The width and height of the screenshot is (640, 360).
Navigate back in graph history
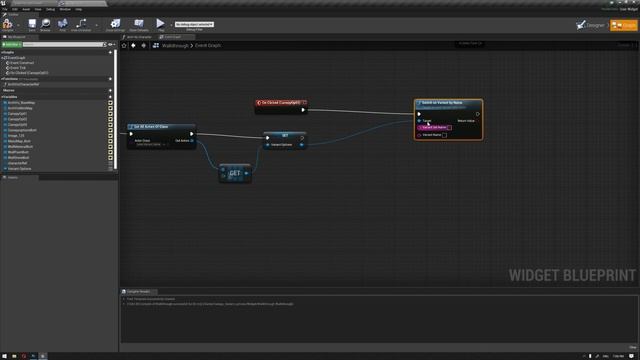133,46
